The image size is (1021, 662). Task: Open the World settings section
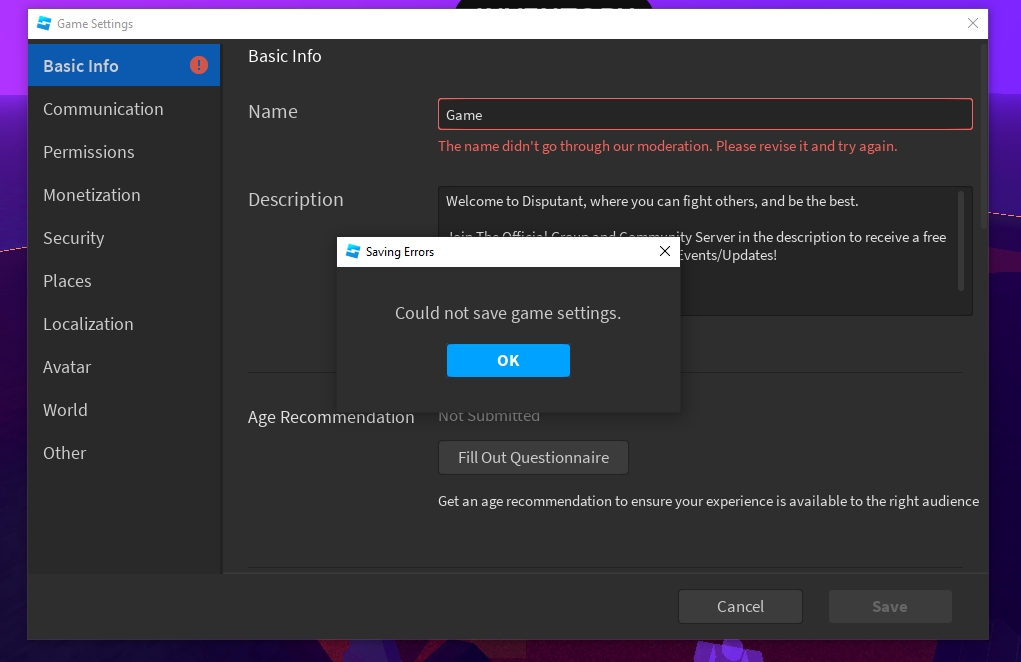pos(65,410)
